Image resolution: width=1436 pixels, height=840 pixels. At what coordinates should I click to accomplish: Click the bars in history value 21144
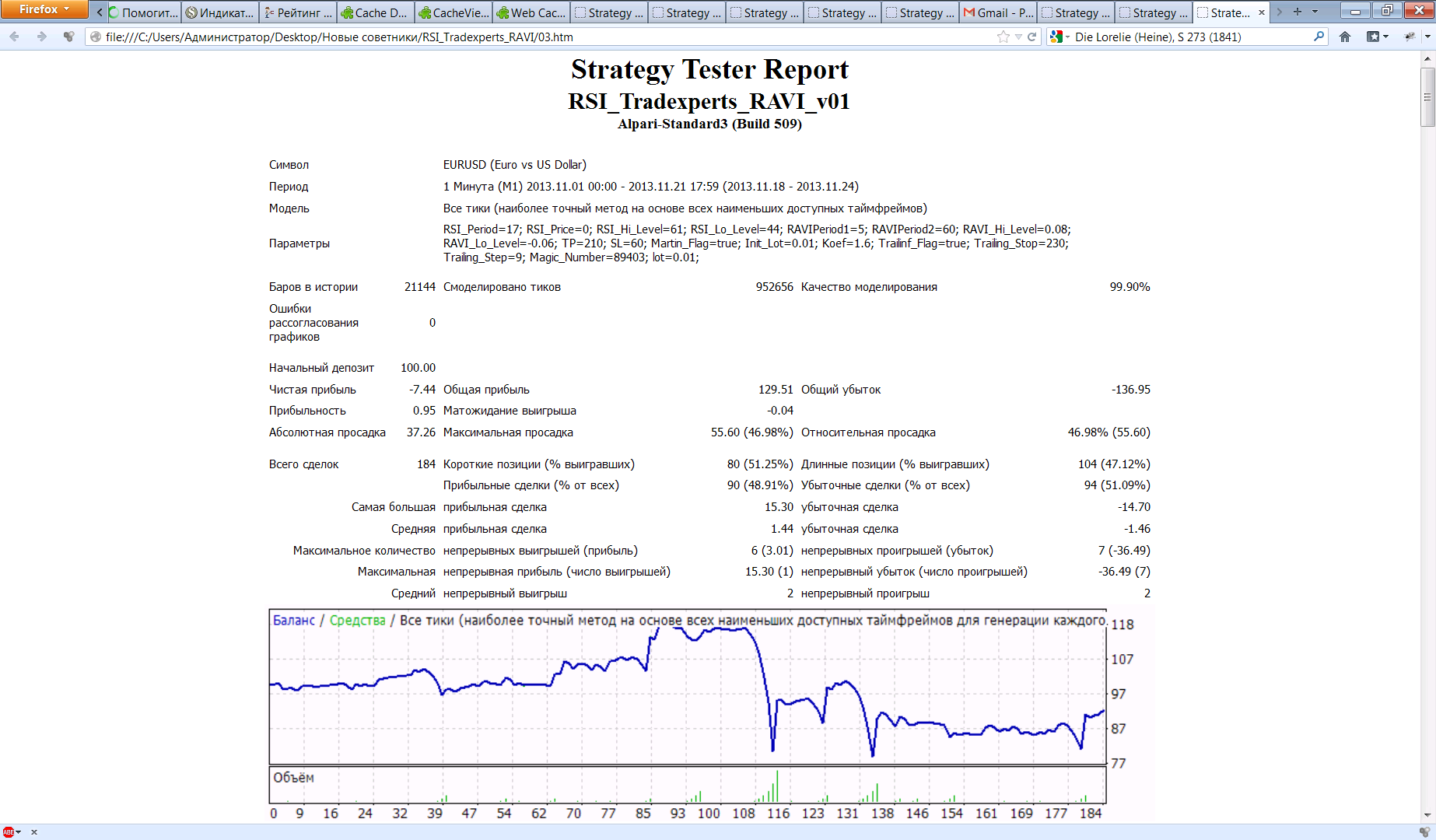[420, 287]
